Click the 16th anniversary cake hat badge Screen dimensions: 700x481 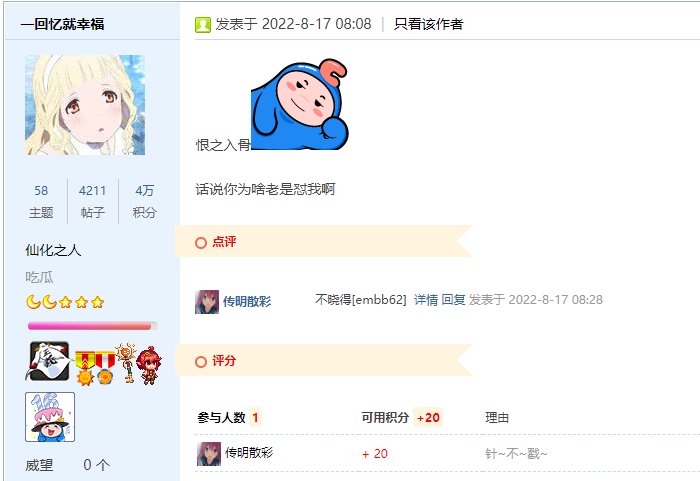pyautogui.click(x=50, y=417)
